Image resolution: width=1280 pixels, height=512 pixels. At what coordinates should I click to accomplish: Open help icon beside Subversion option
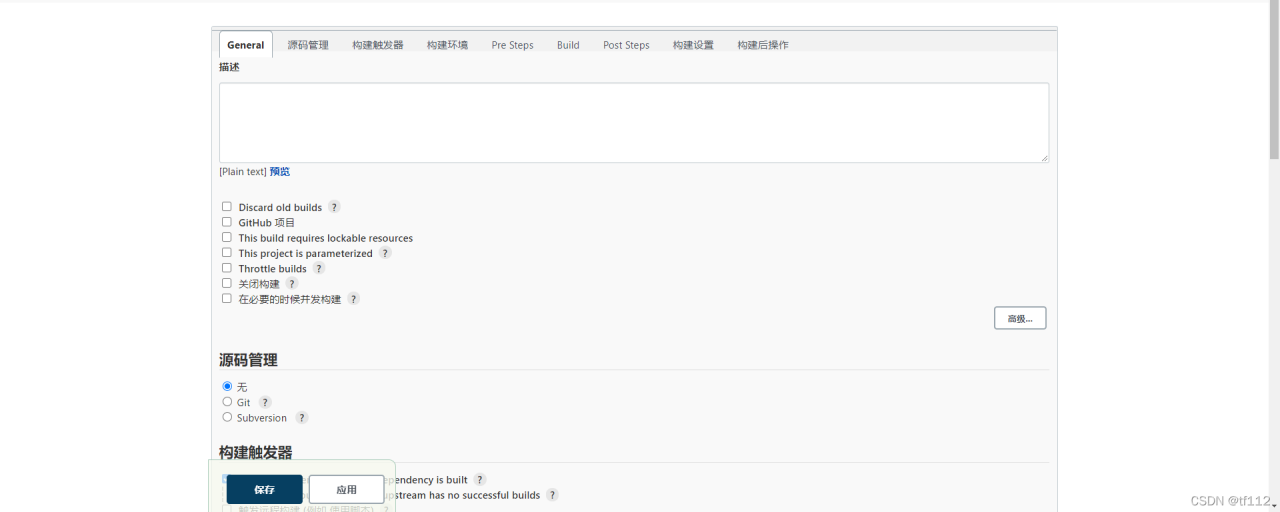(302, 417)
